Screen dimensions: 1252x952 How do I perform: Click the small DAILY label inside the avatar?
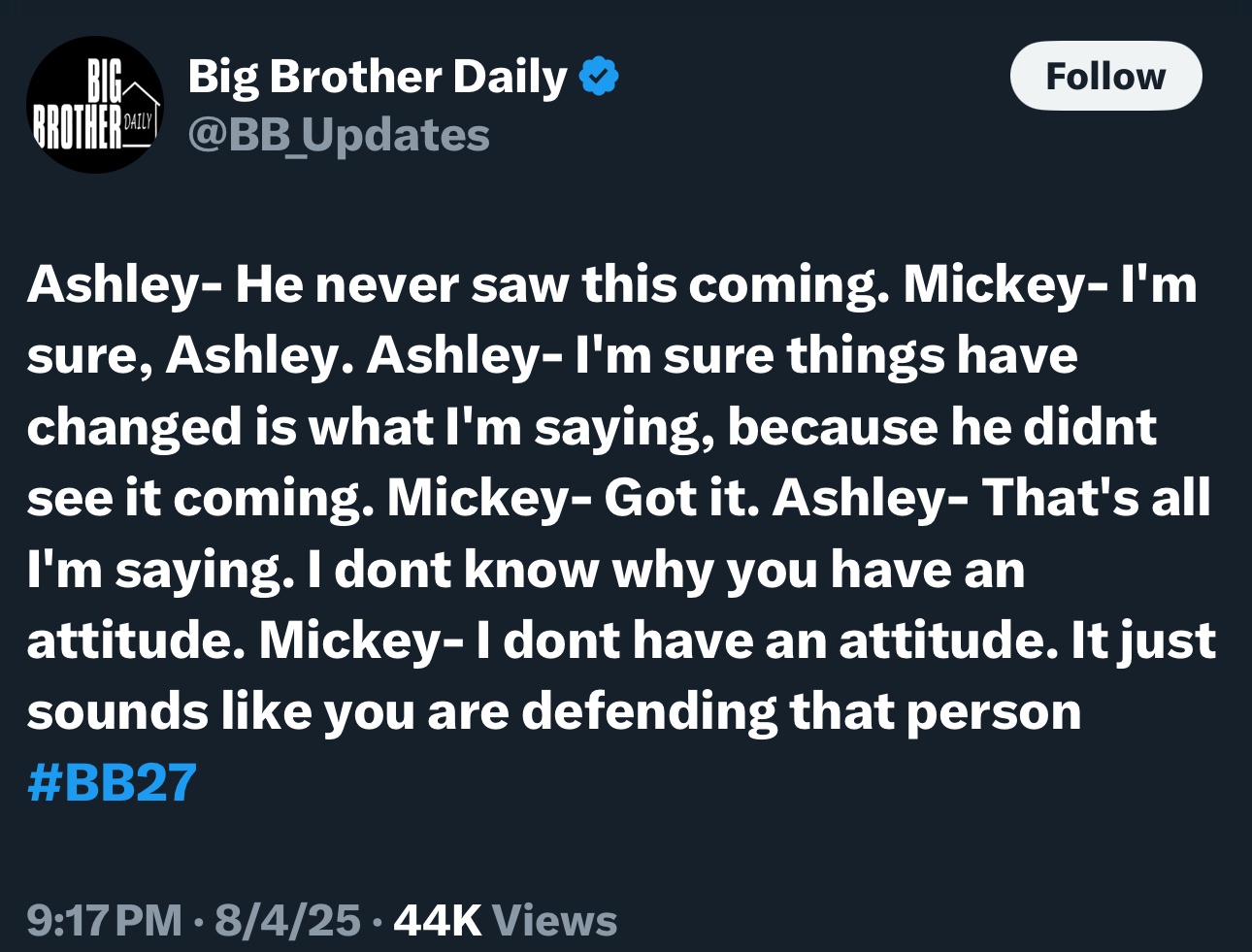click(139, 121)
